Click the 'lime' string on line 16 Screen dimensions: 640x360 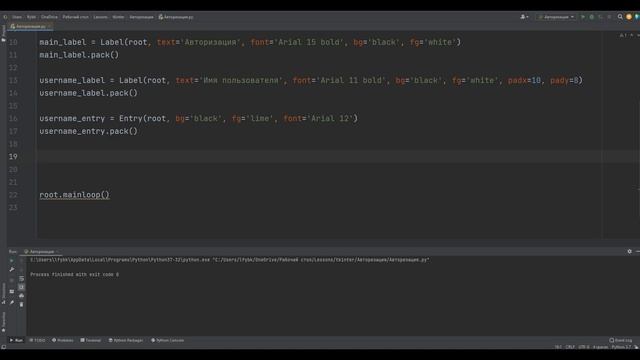point(260,118)
